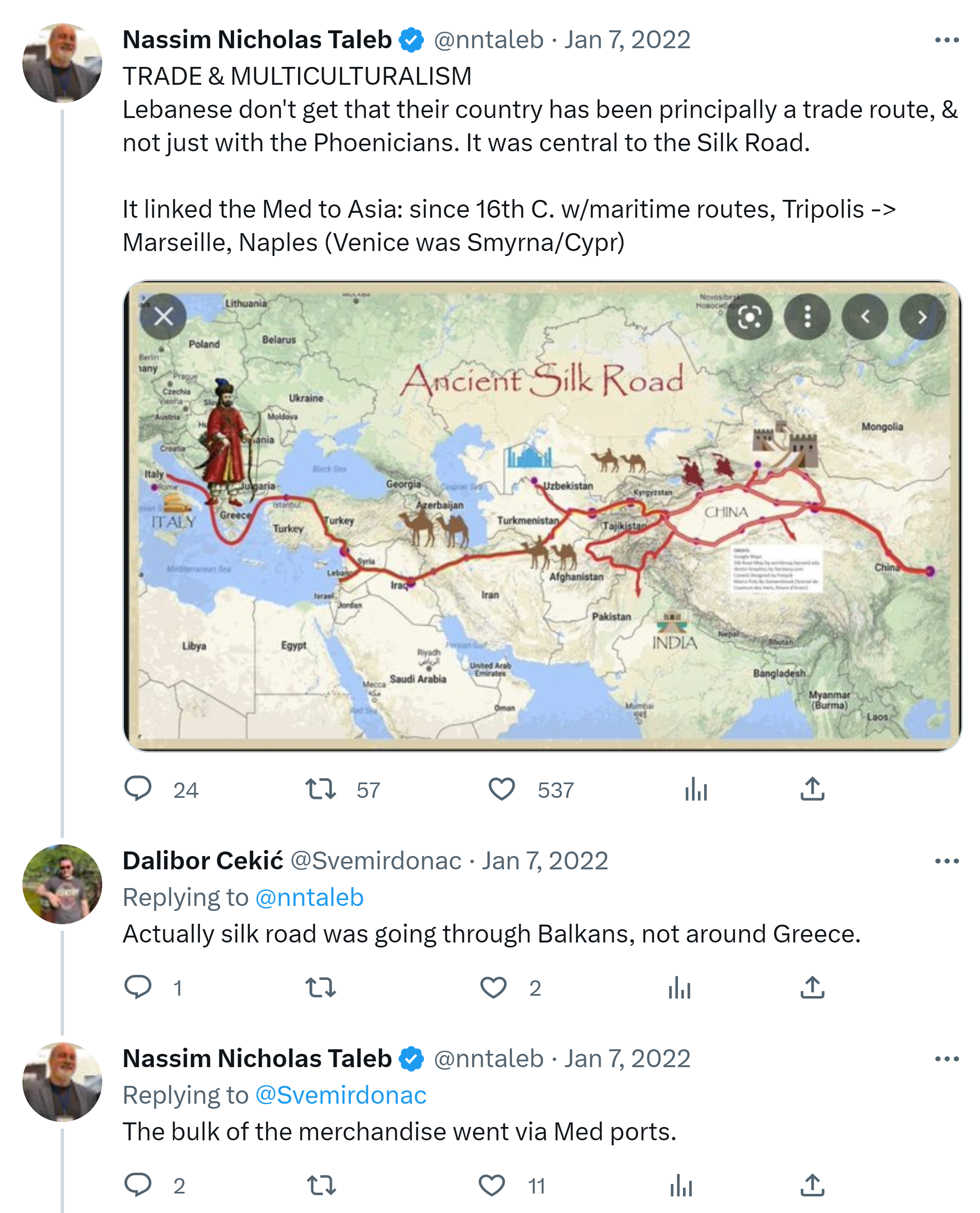
Task: Open the @Svemirdonac mention link
Action: coord(340,1095)
